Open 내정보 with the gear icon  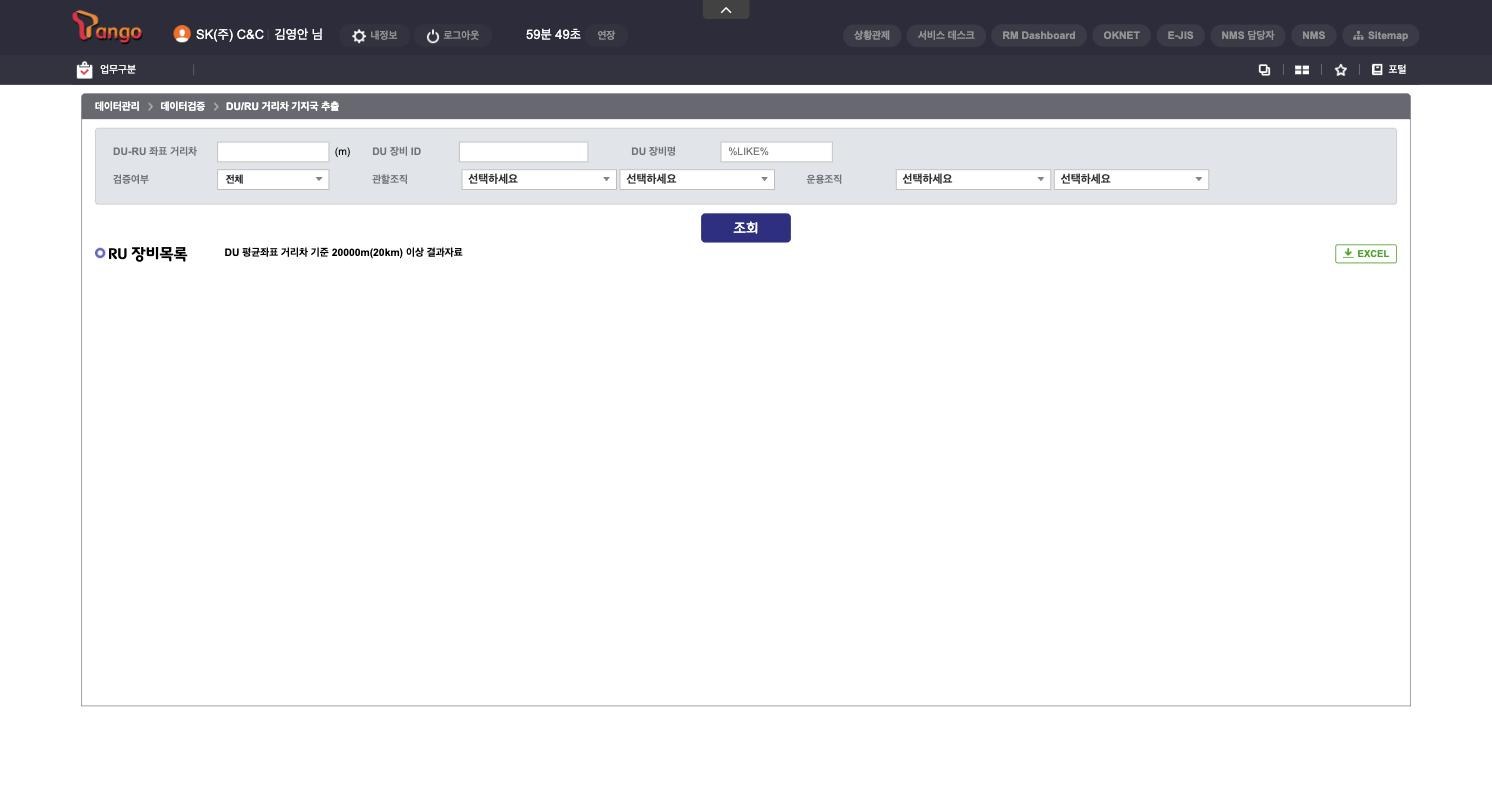(374, 36)
